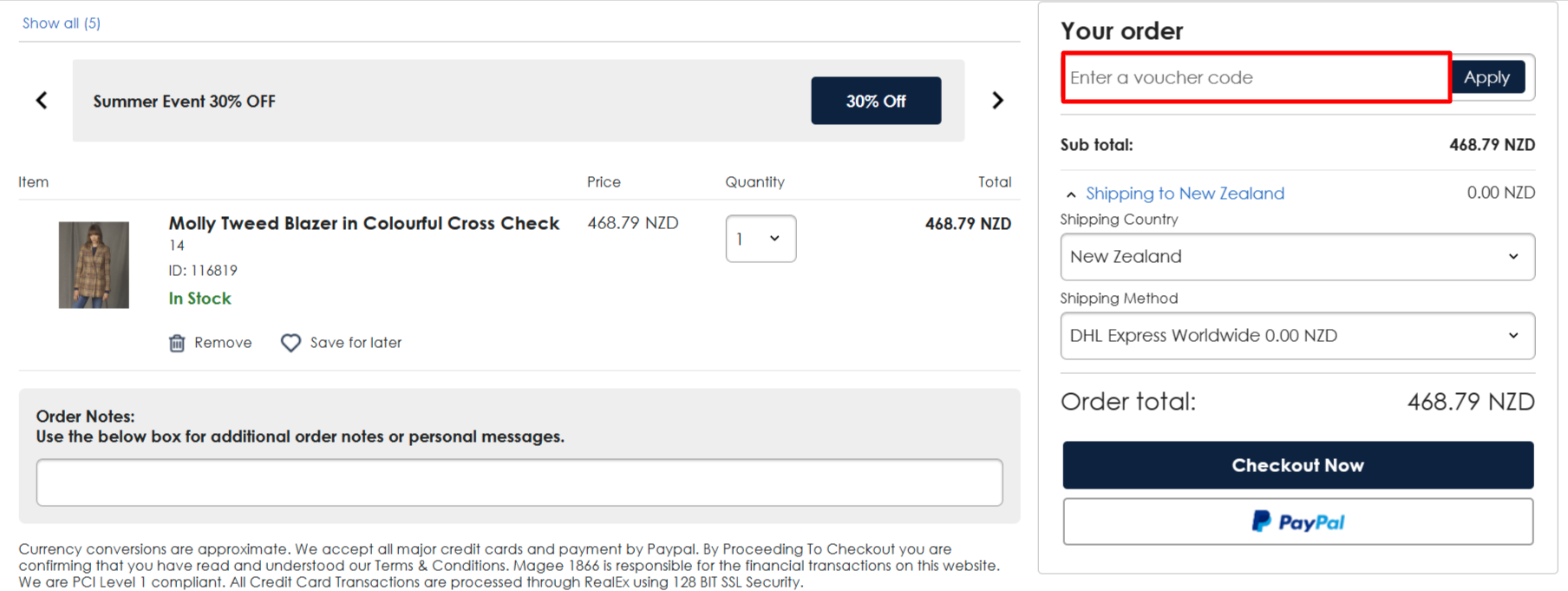The height and width of the screenshot is (591, 1568).
Task: Click the left arrow on the promotion banner
Action: [x=42, y=100]
